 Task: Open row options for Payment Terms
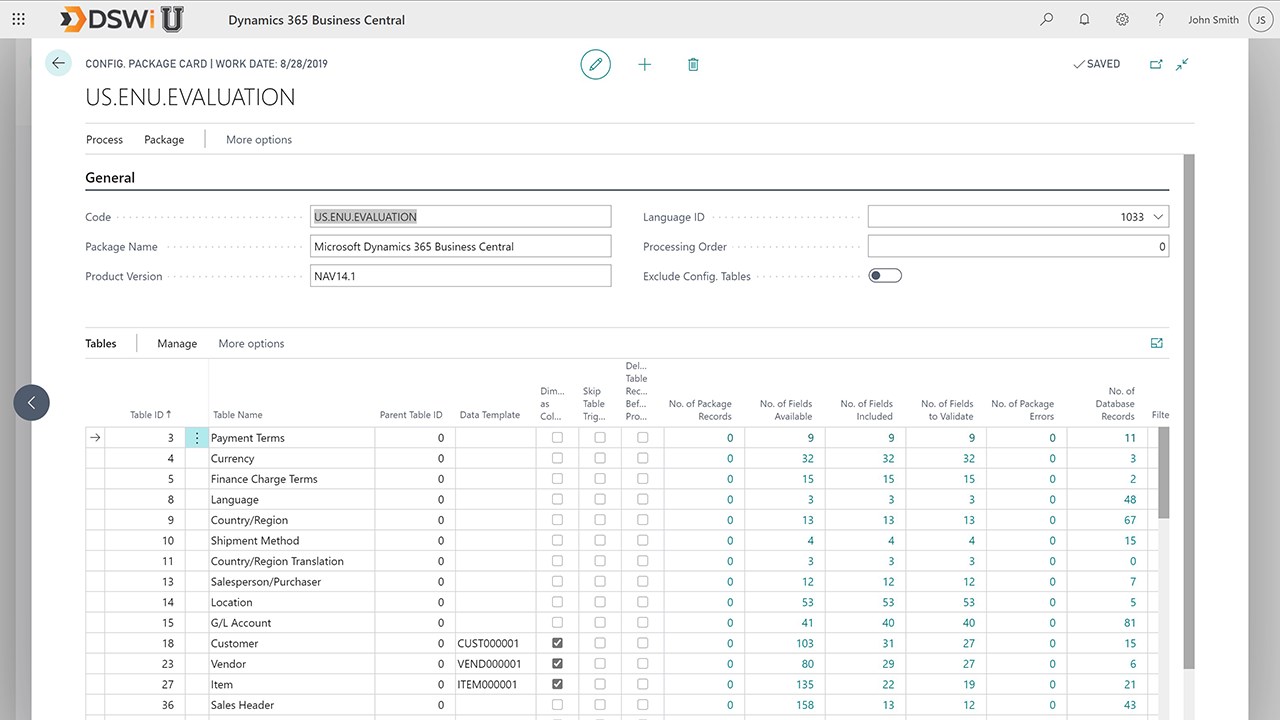click(x=197, y=438)
